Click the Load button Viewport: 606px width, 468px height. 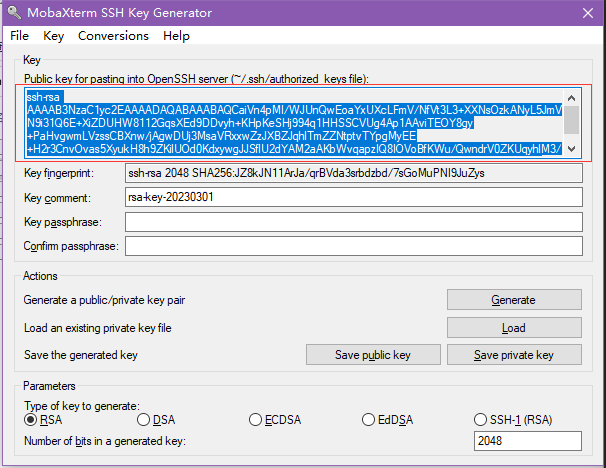tap(514, 328)
